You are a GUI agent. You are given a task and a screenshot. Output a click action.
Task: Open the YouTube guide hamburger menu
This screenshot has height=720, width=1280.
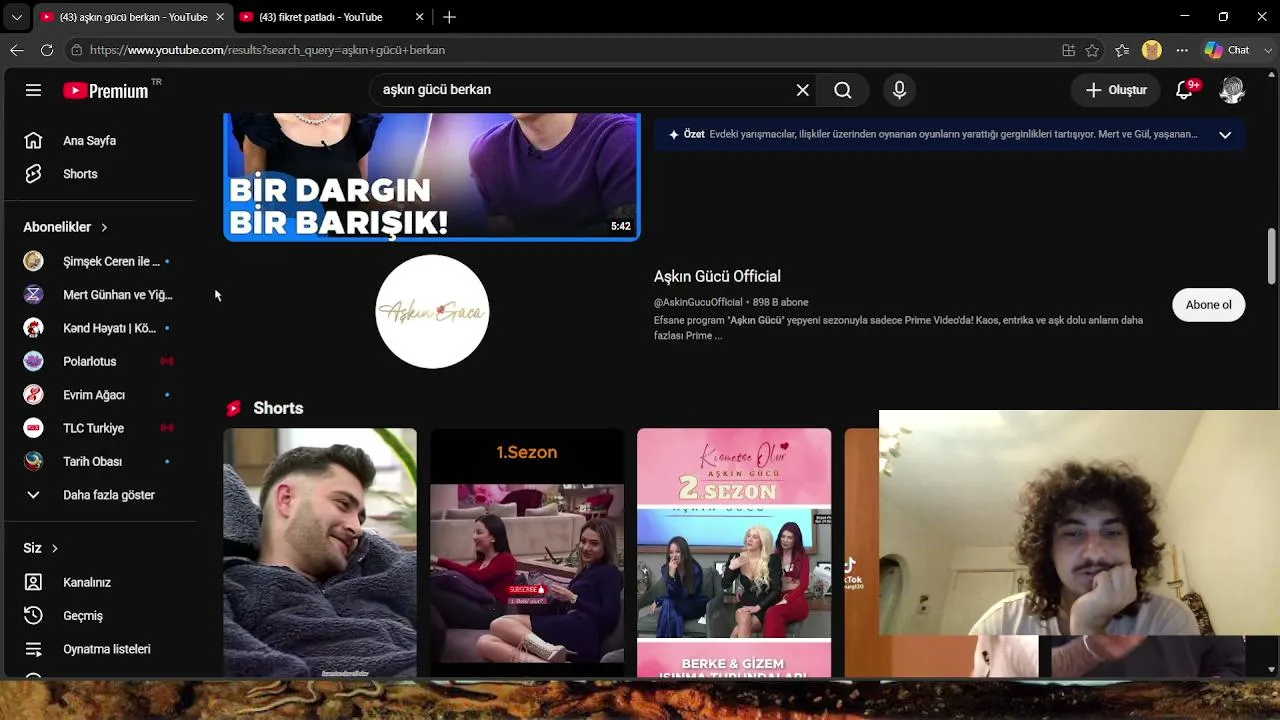click(33, 90)
